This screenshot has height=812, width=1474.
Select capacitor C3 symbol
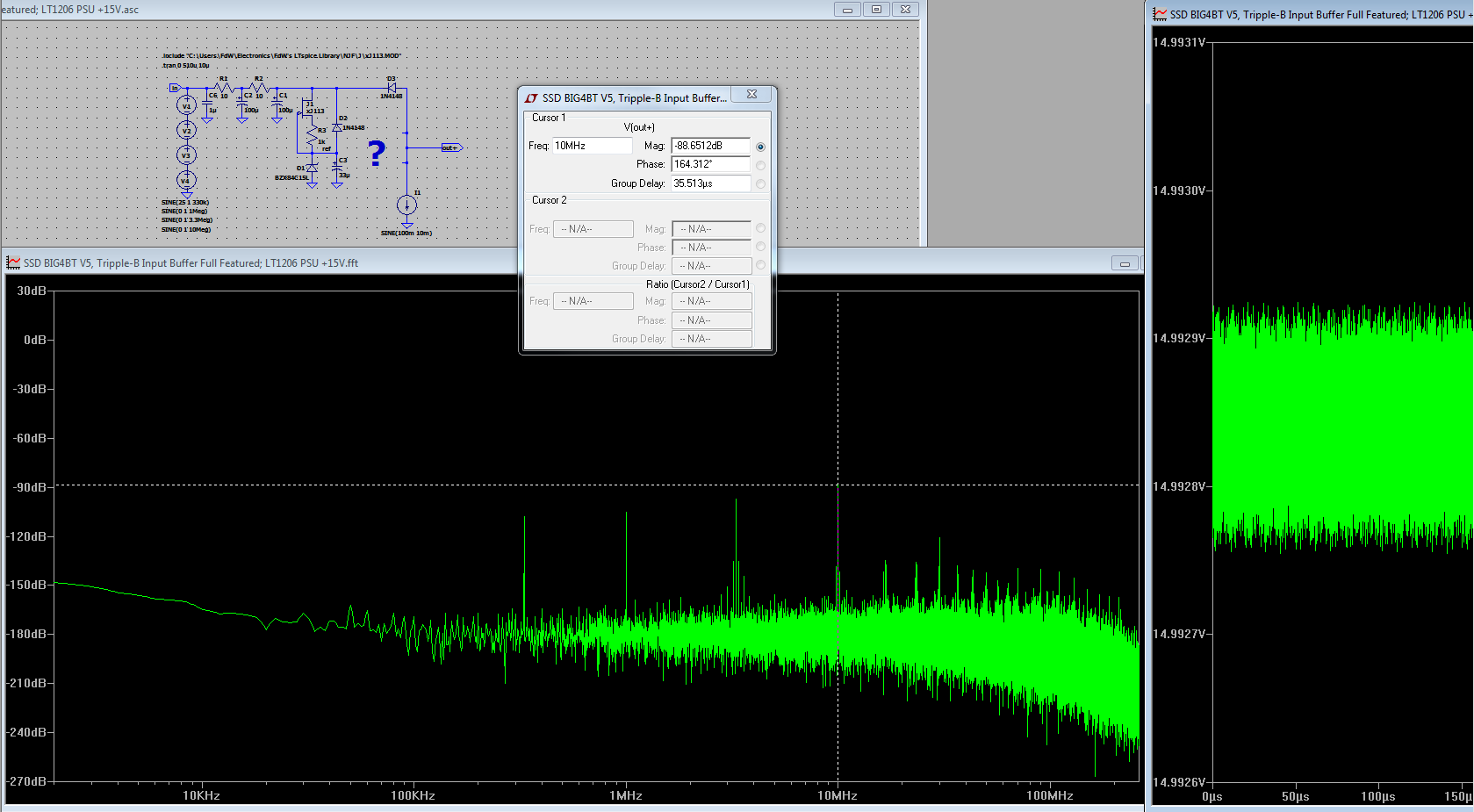(337, 169)
